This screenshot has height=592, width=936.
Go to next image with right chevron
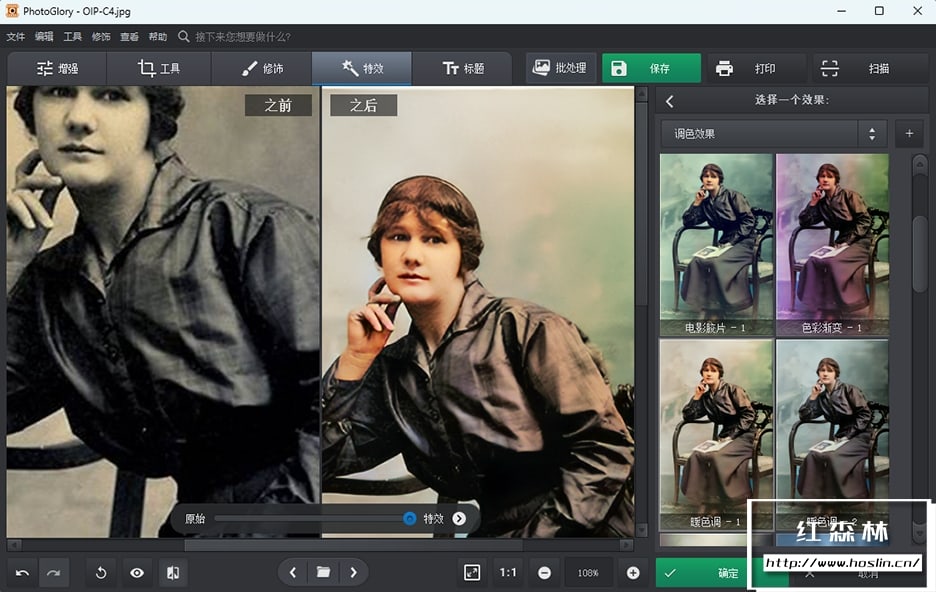point(353,572)
